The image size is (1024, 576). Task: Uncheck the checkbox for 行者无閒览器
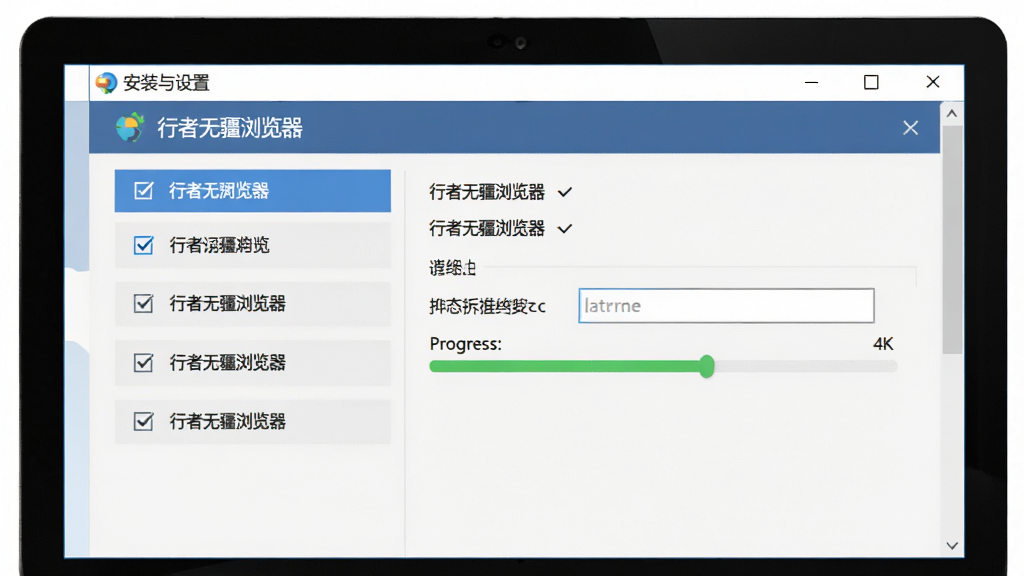[x=144, y=191]
